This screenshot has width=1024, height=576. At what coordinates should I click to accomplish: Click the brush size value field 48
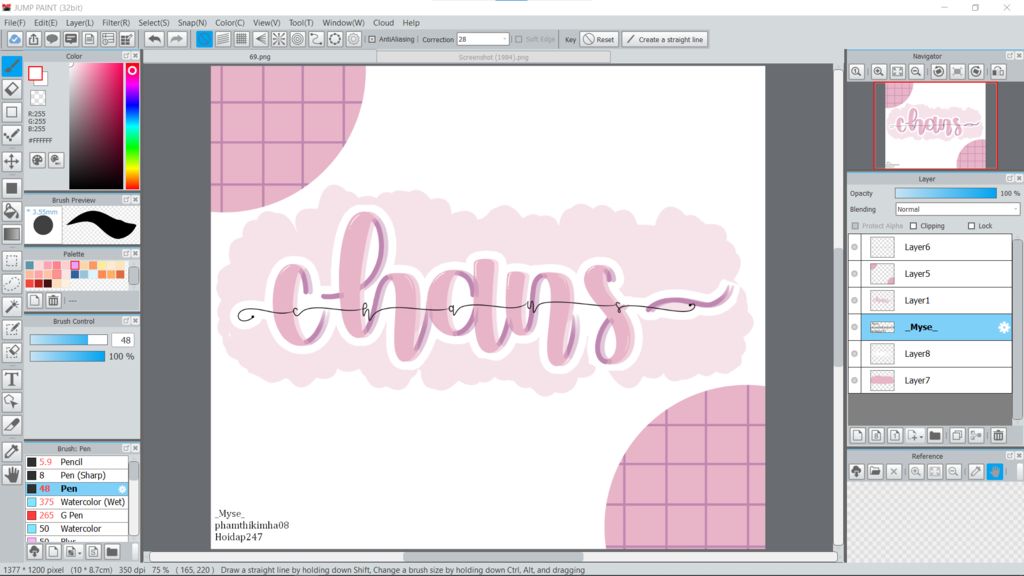click(x=123, y=340)
